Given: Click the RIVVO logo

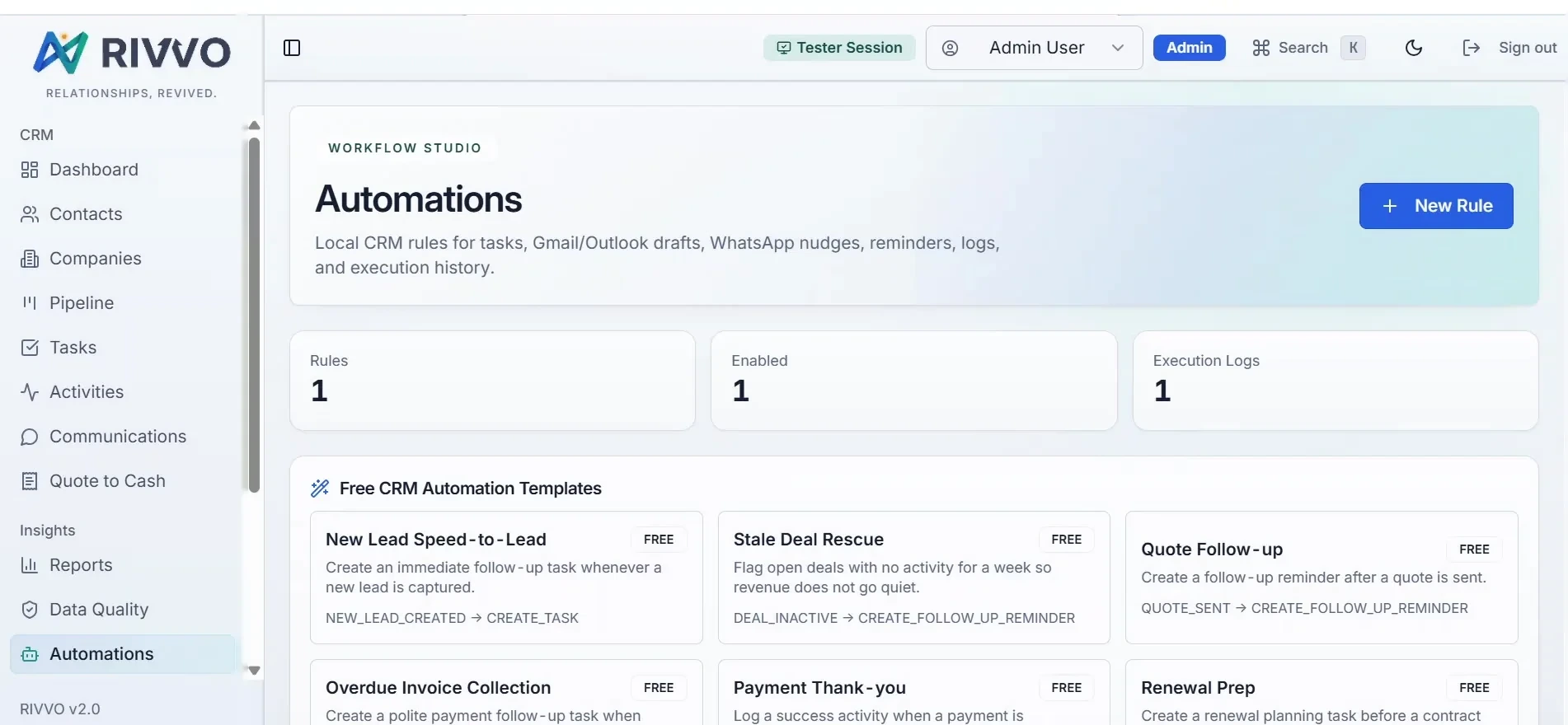Looking at the screenshot, I should [132, 53].
